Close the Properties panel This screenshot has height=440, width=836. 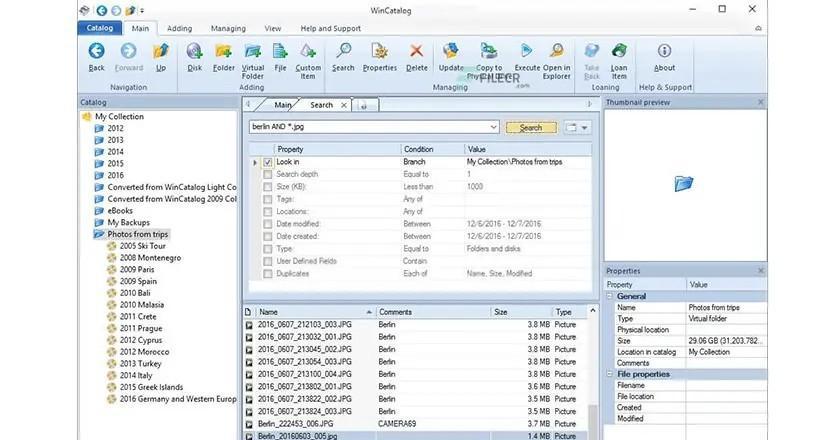click(761, 271)
